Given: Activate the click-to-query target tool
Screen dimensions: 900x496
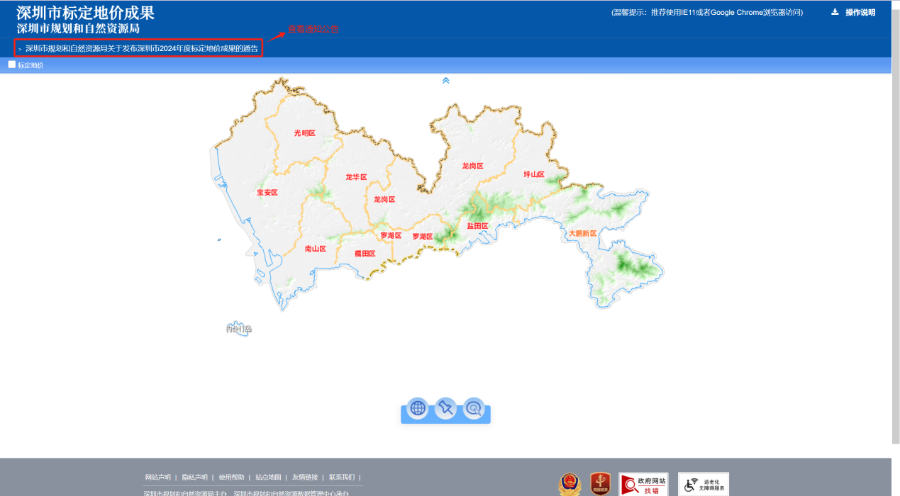Looking at the screenshot, I should click(x=474, y=408).
